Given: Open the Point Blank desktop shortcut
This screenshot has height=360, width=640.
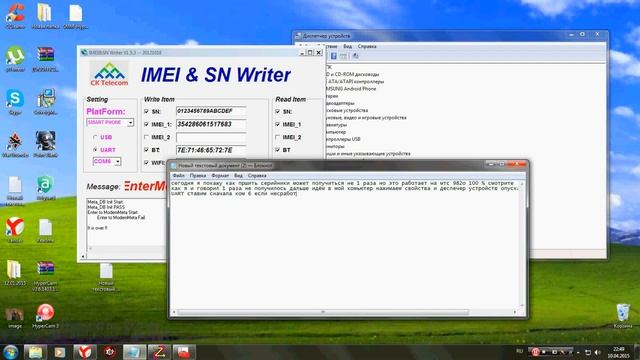Looking at the screenshot, I should (45, 144).
